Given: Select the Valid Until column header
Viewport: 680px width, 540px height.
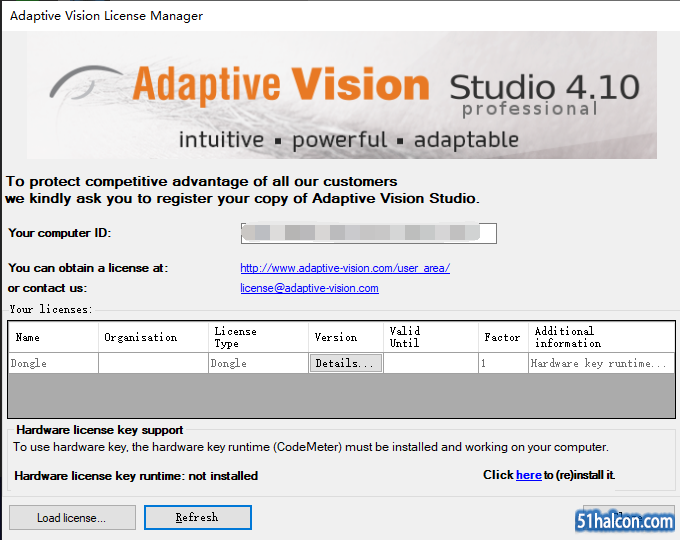Looking at the screenshot, I should [429, 337].
